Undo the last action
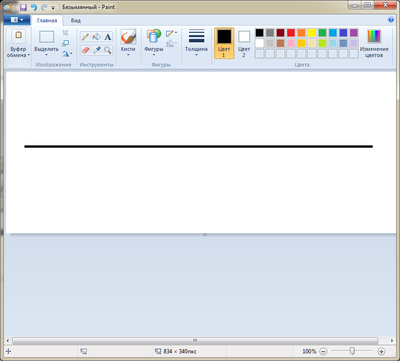This screenshot has width=400, height=361. 34,7
